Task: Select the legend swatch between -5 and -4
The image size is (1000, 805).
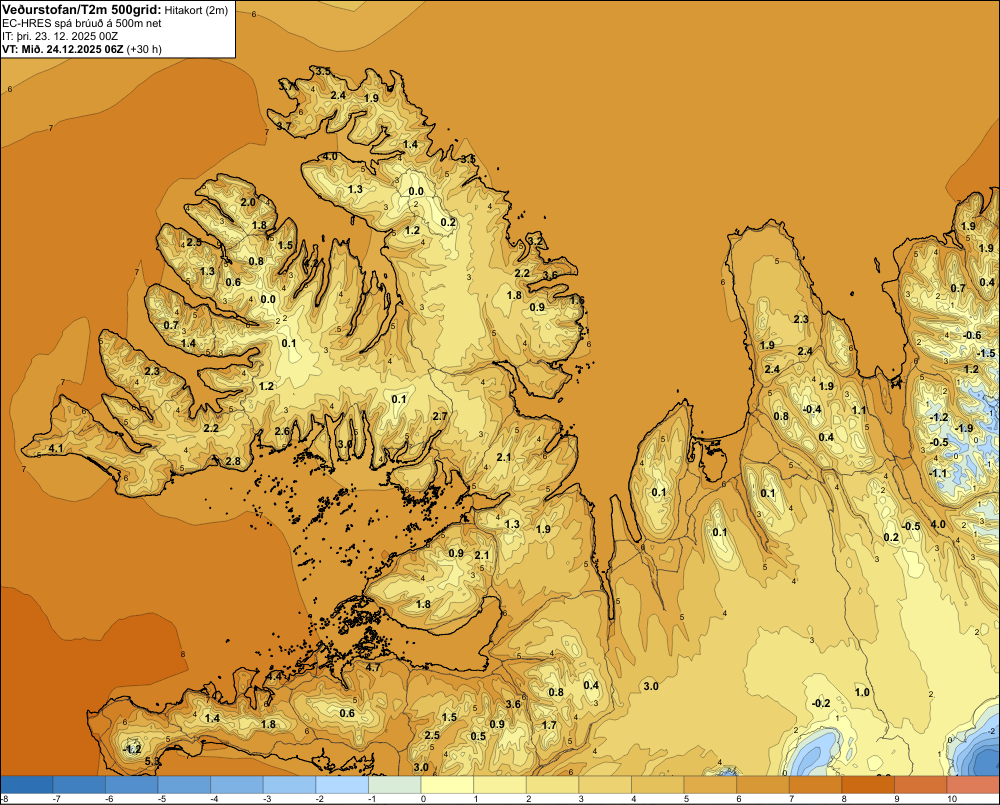Action: (x=184, y=785)
